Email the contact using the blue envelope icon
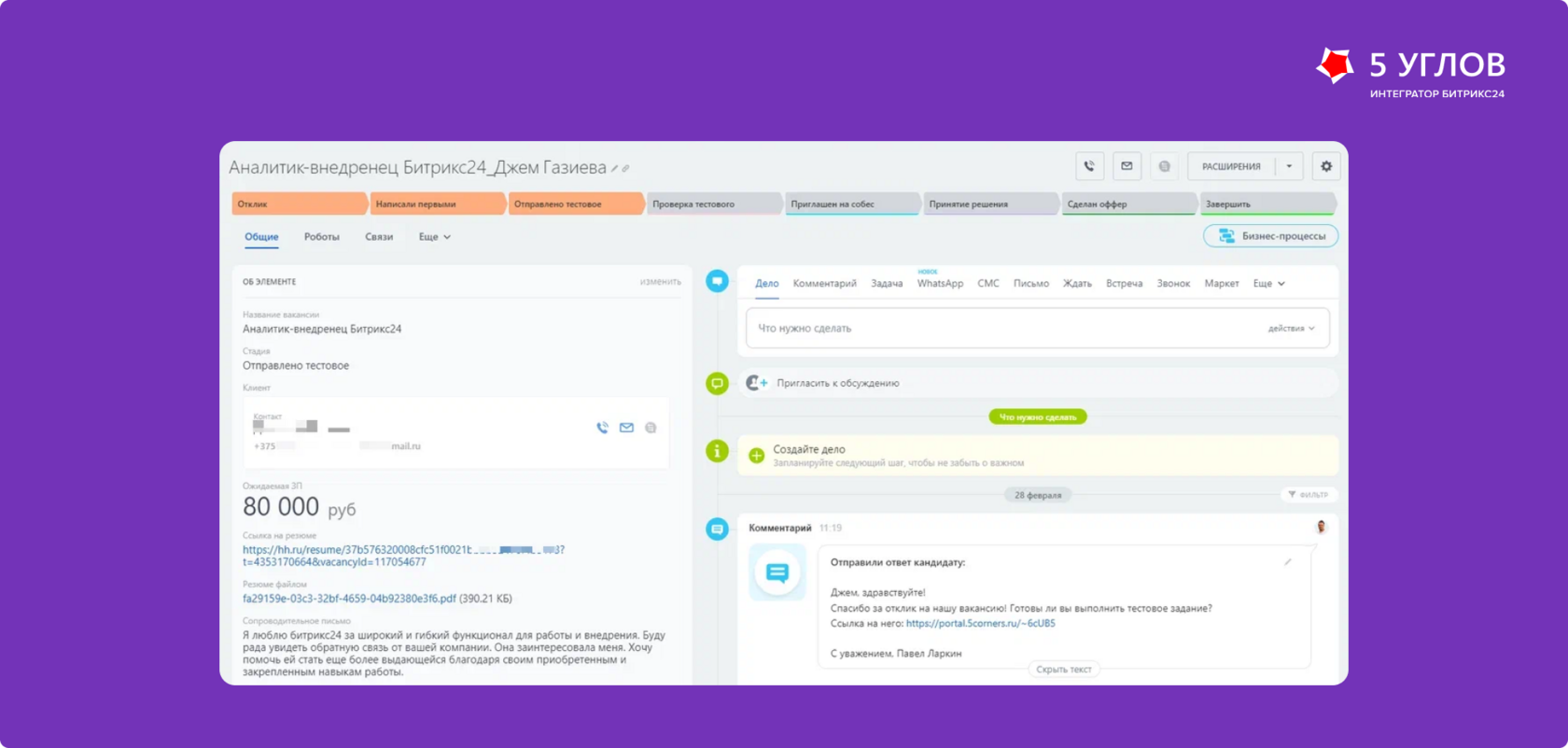The width and height of the screenshot is (1568, 748). click(626, 428)
